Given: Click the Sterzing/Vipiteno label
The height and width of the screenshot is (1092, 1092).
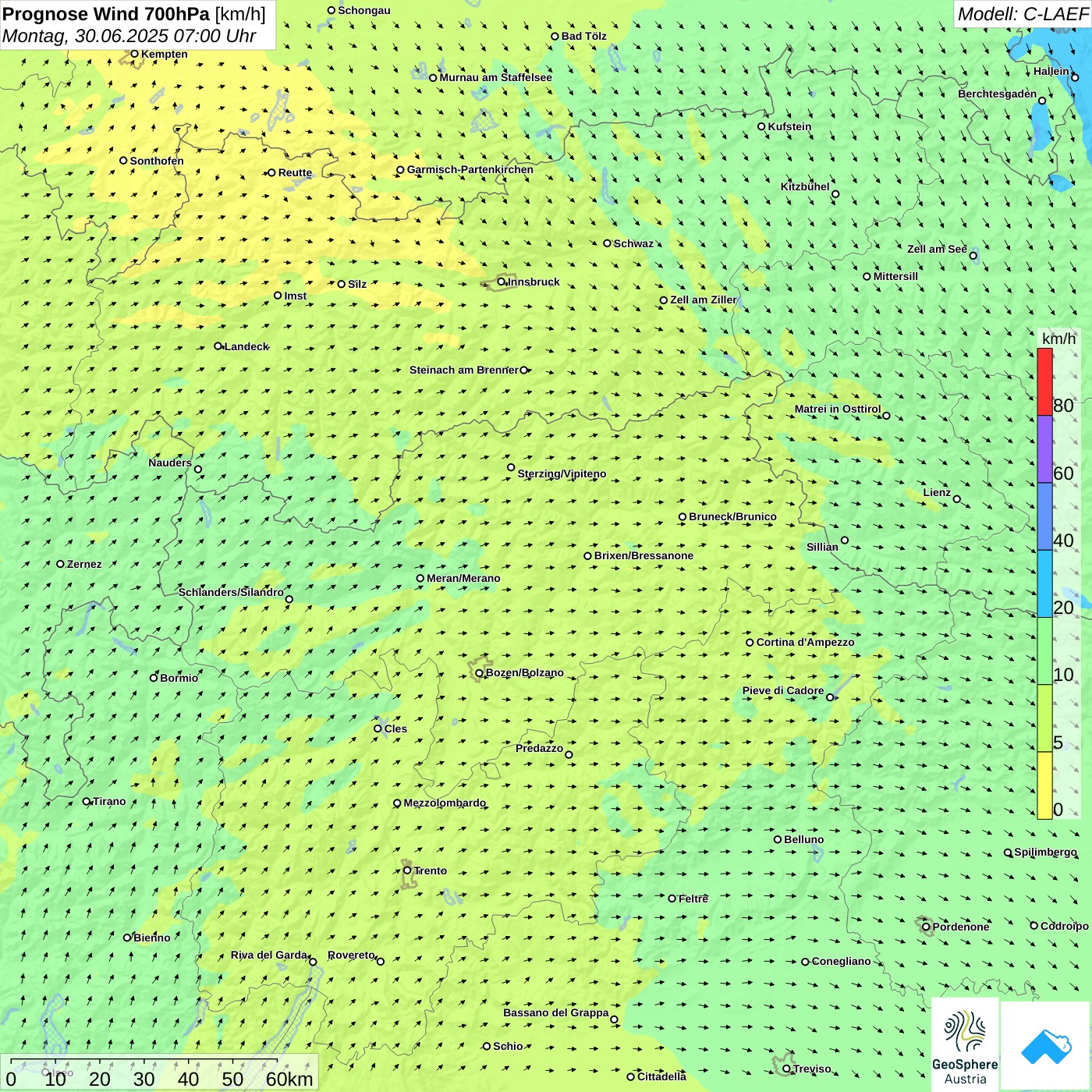Looking at the screenshot, I should tap(562, 473).
